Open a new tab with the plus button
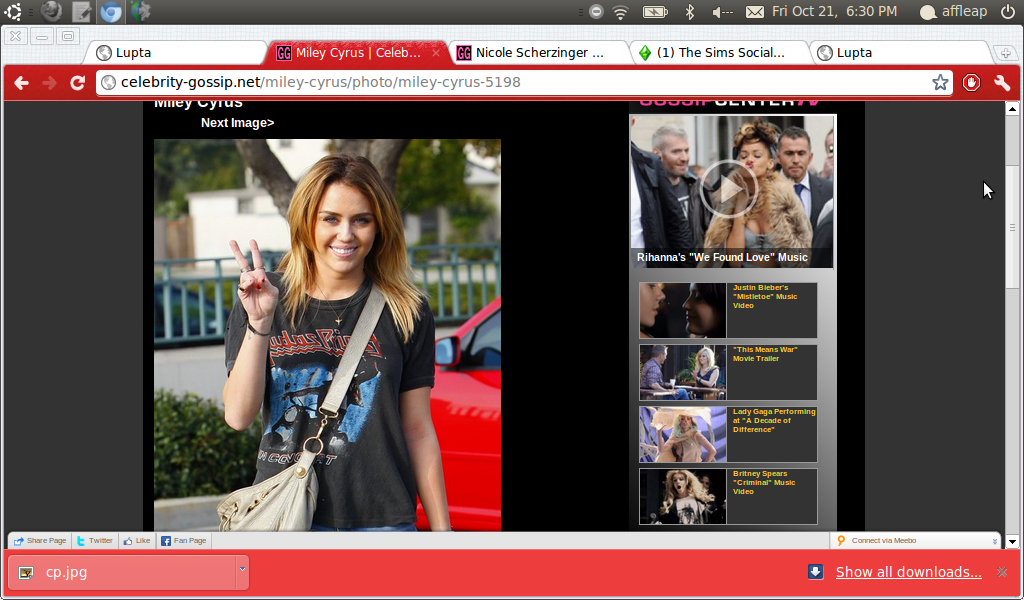This screenshot has width=1024, height=600. (1005, 53)
